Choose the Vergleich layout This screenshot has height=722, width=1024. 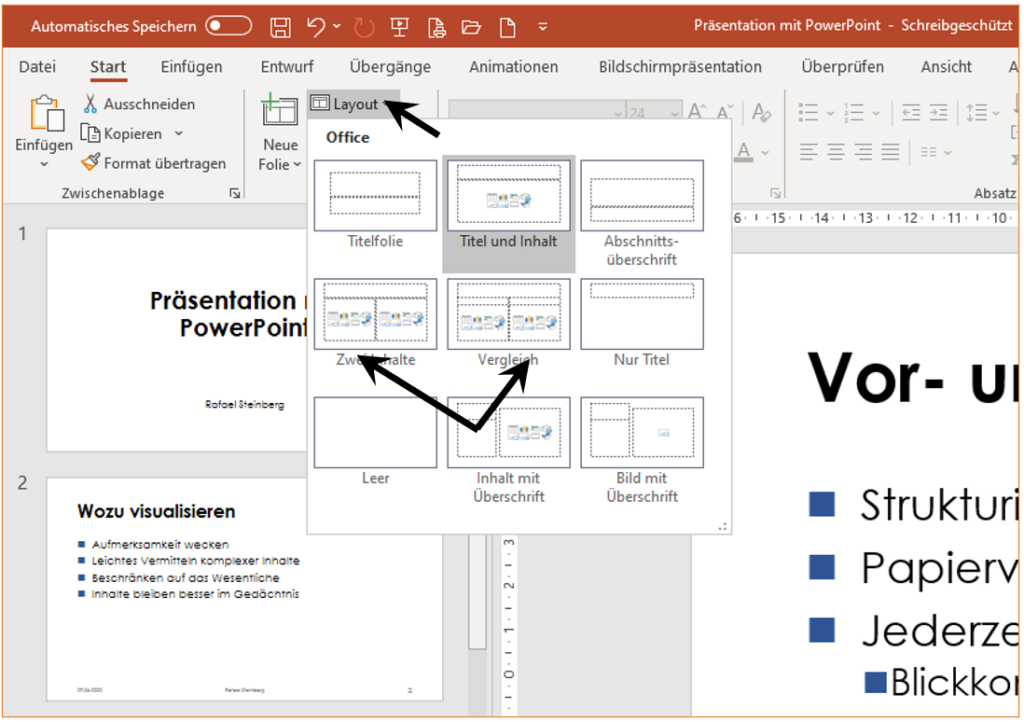pos(509,323)
